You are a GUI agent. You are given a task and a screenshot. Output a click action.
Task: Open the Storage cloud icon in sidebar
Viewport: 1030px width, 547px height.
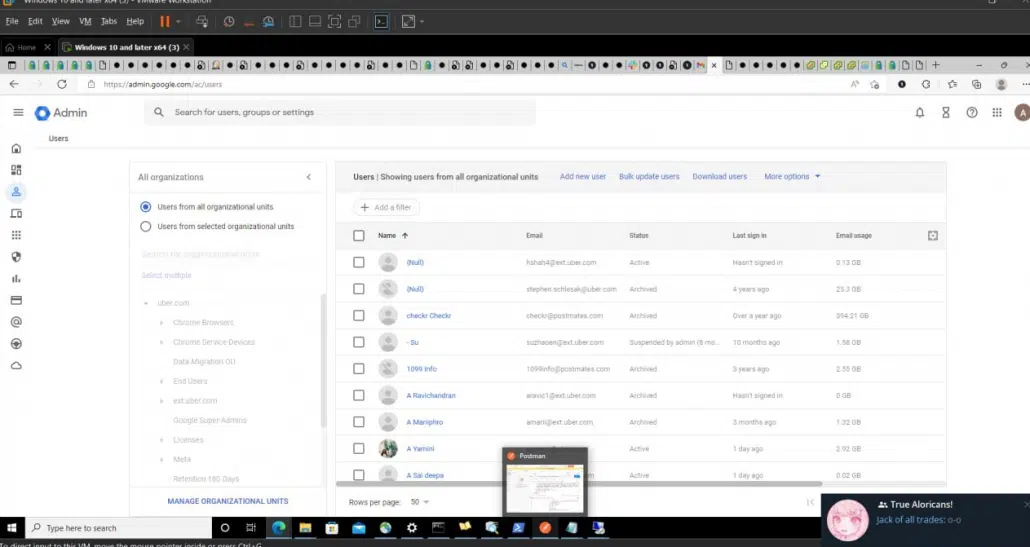16,365
